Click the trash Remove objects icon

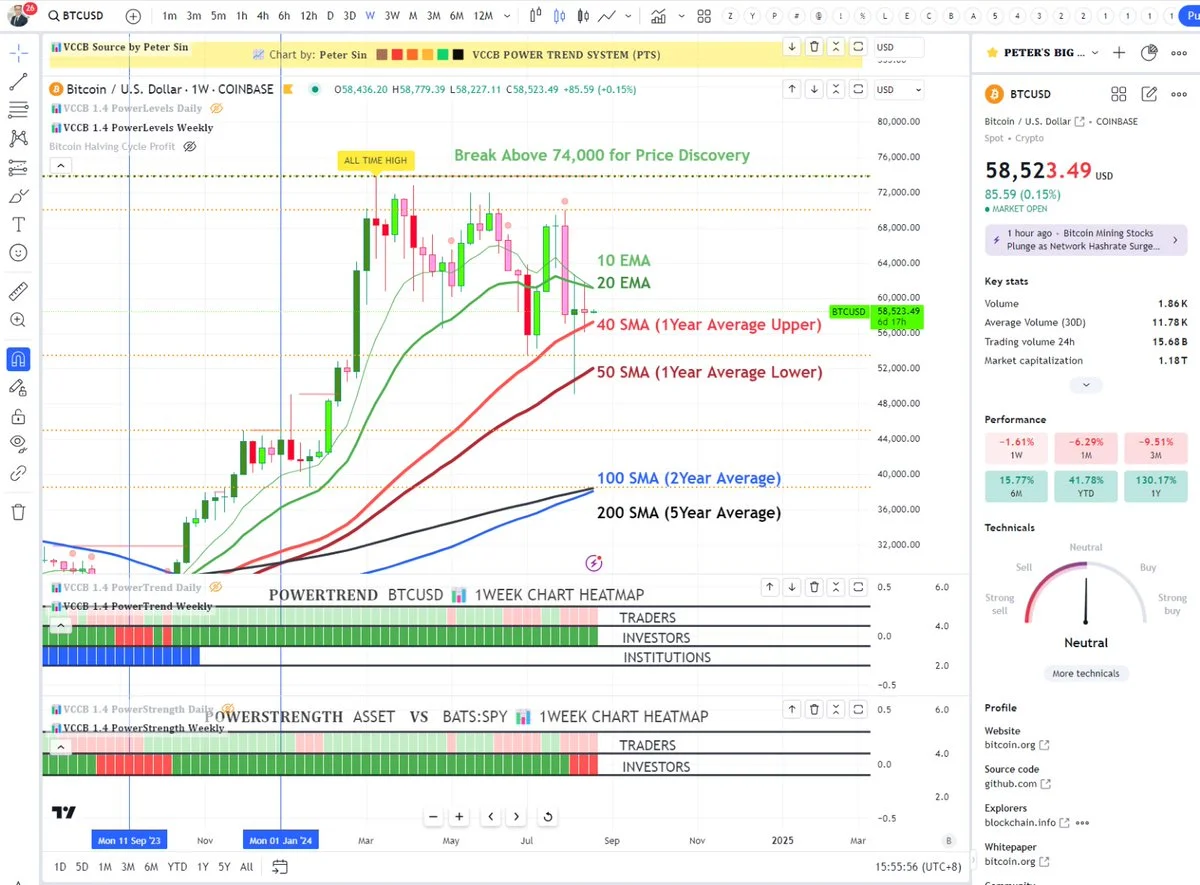coord(18,511)
